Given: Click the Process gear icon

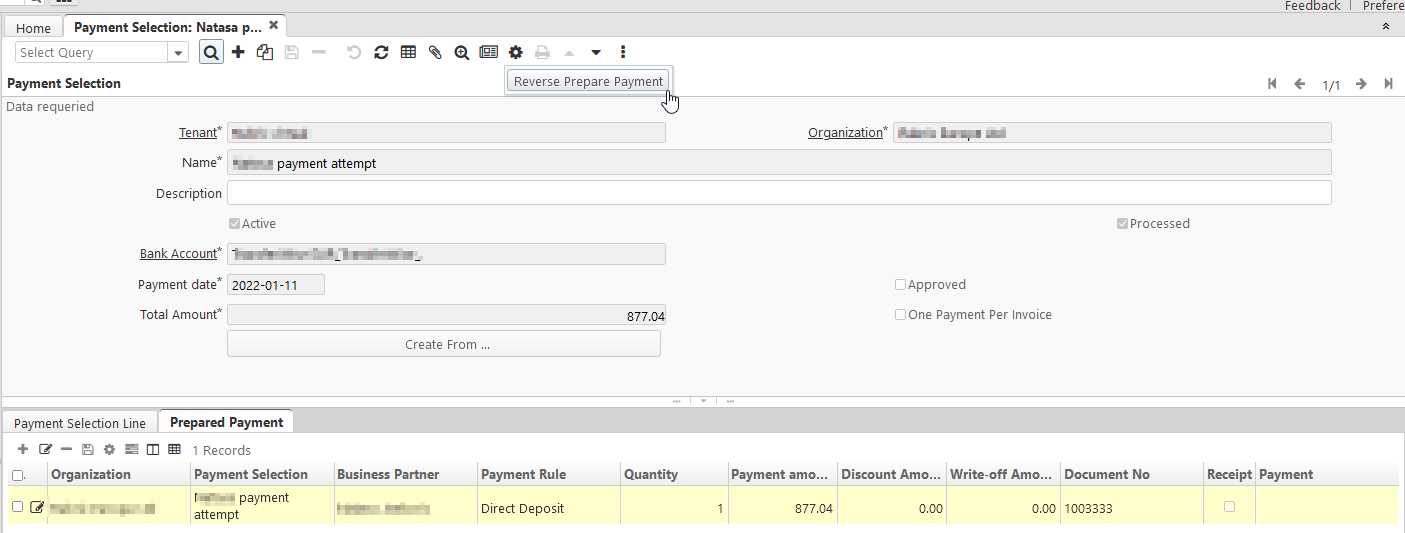Looking at the screenshot, I should [x=515, y=52].
